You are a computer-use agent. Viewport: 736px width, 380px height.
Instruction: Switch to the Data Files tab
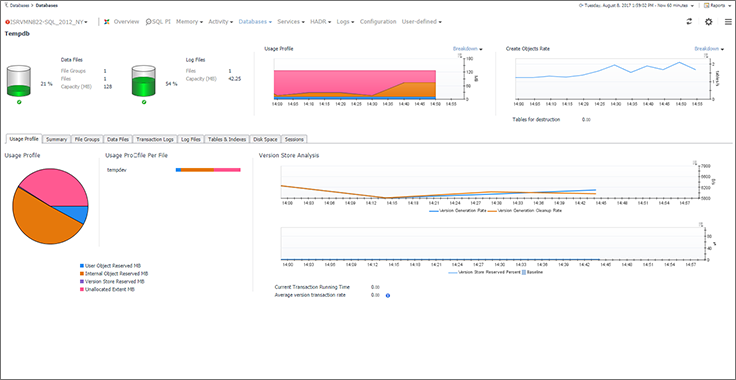[x=118, y=139]
